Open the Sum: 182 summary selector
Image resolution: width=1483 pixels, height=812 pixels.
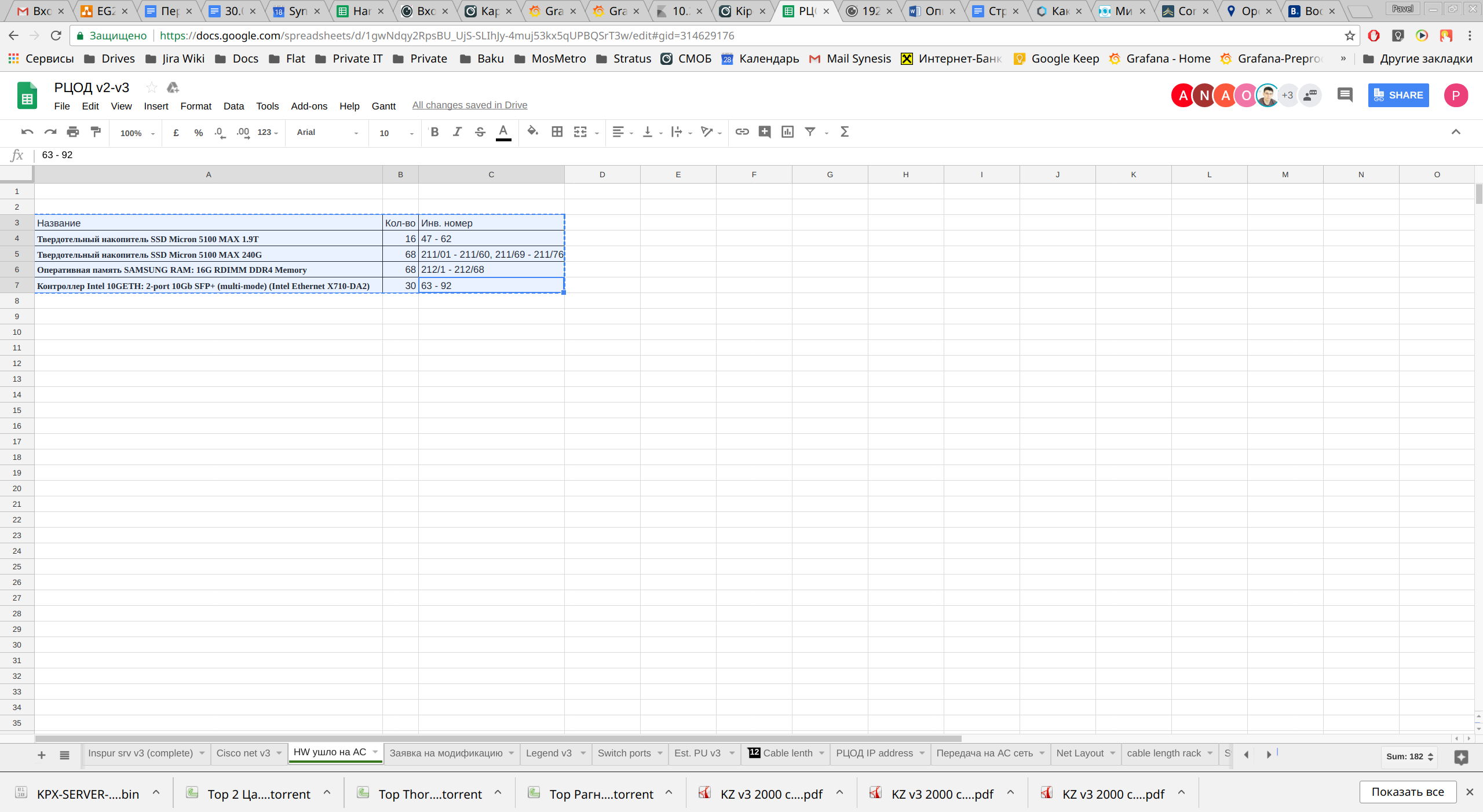pyautogui.click(x=1409, y=756)
